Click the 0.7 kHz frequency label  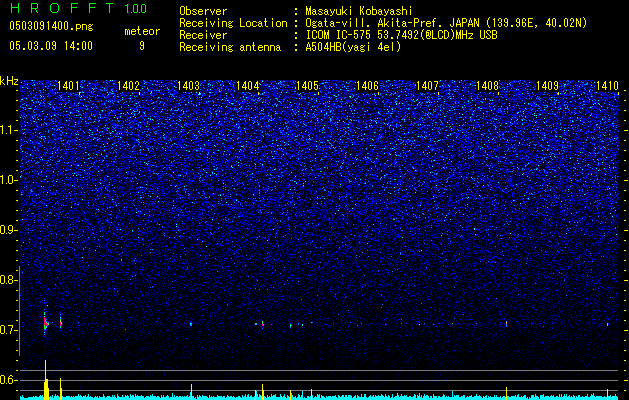pos(8,330)
